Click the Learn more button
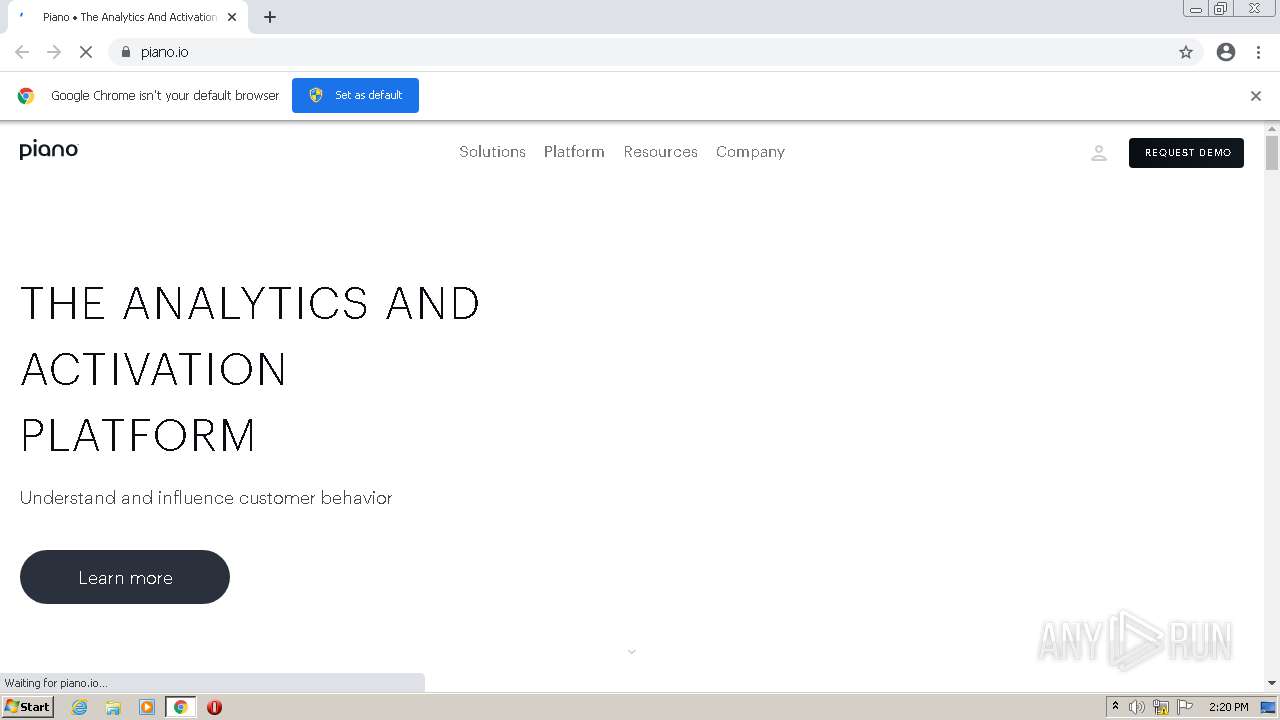The width and height of the screenshot is (1280, 720). coord(125,577)
